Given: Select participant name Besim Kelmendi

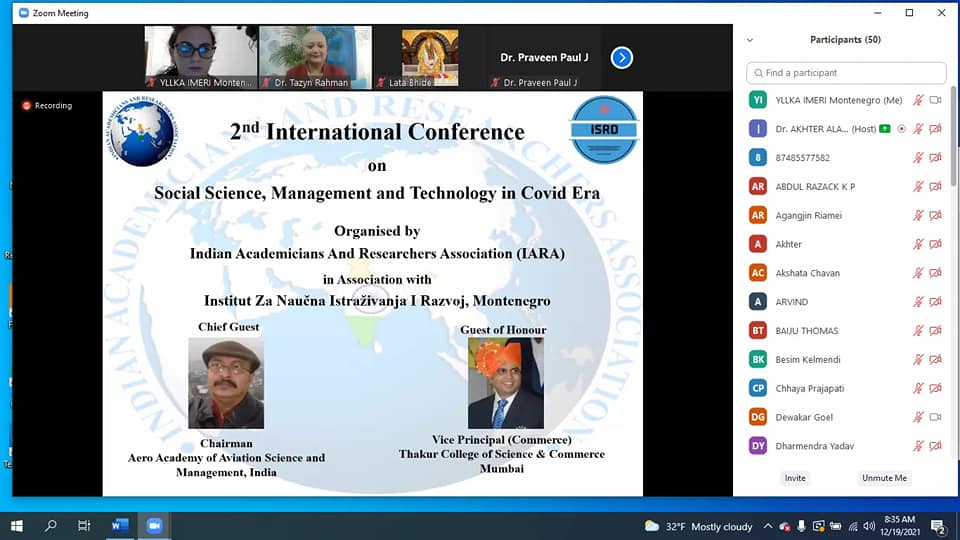Looking at the screenshot, I should (x=808, y=359).
